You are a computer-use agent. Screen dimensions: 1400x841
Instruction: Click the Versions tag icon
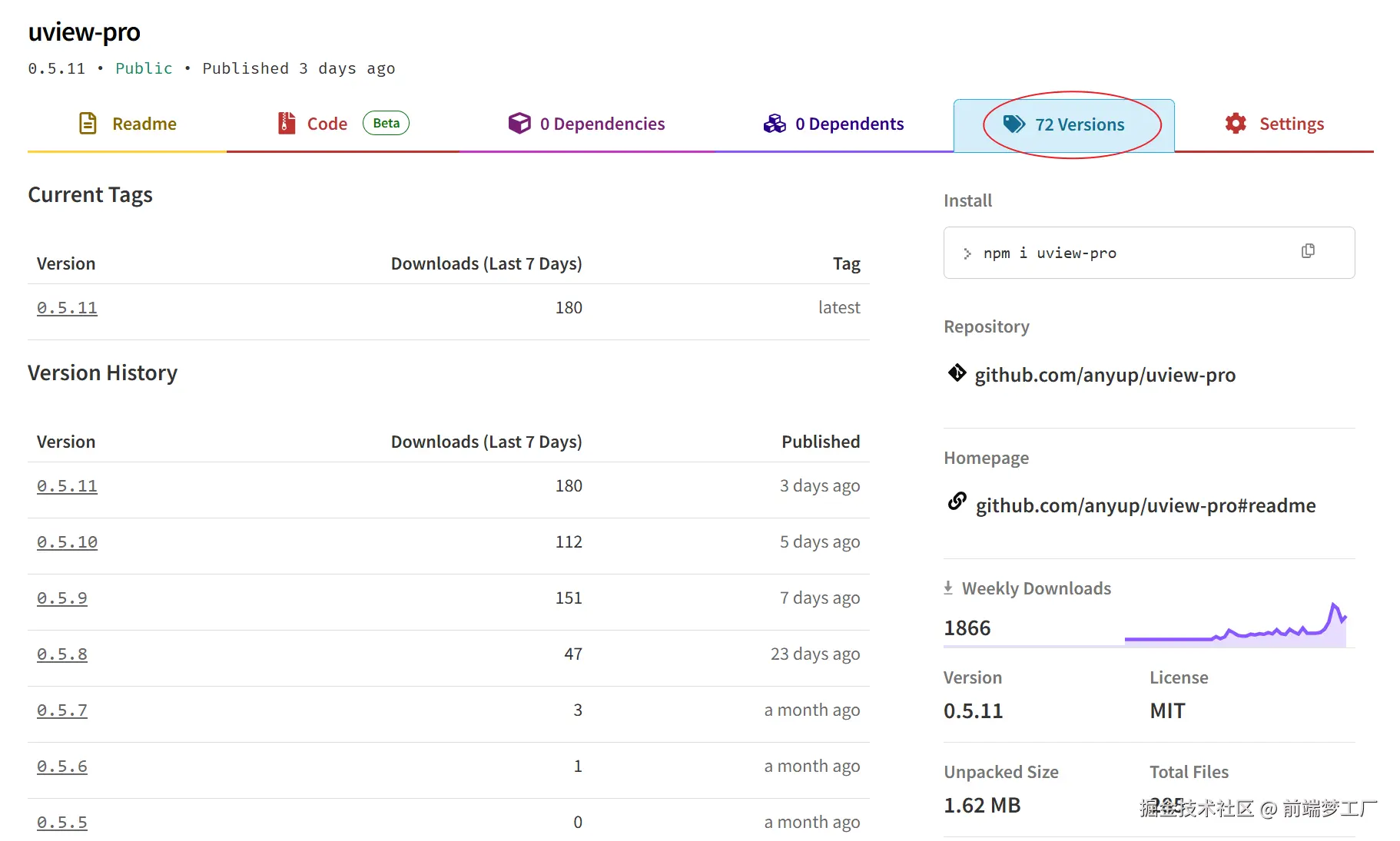tap(1014, 124)
